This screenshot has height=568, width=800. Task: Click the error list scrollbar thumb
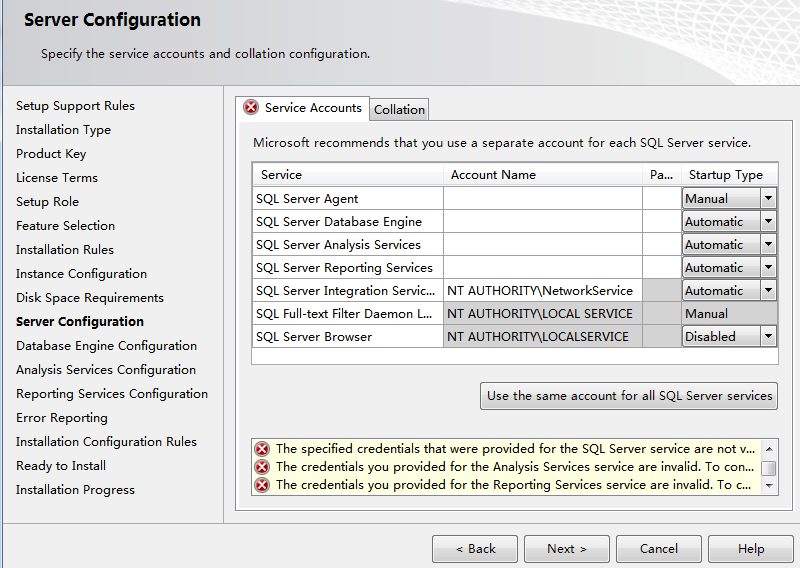[768, 467]
